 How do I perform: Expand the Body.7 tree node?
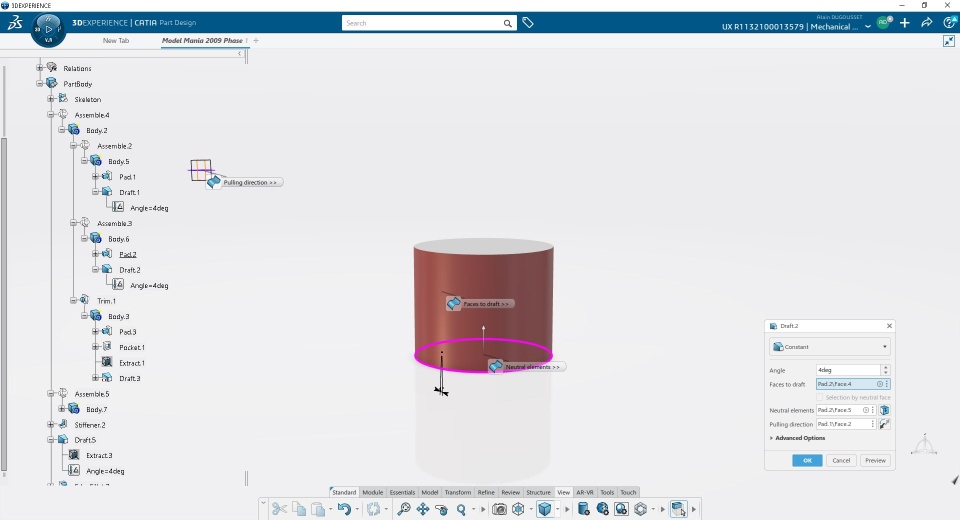click(62, 409)
